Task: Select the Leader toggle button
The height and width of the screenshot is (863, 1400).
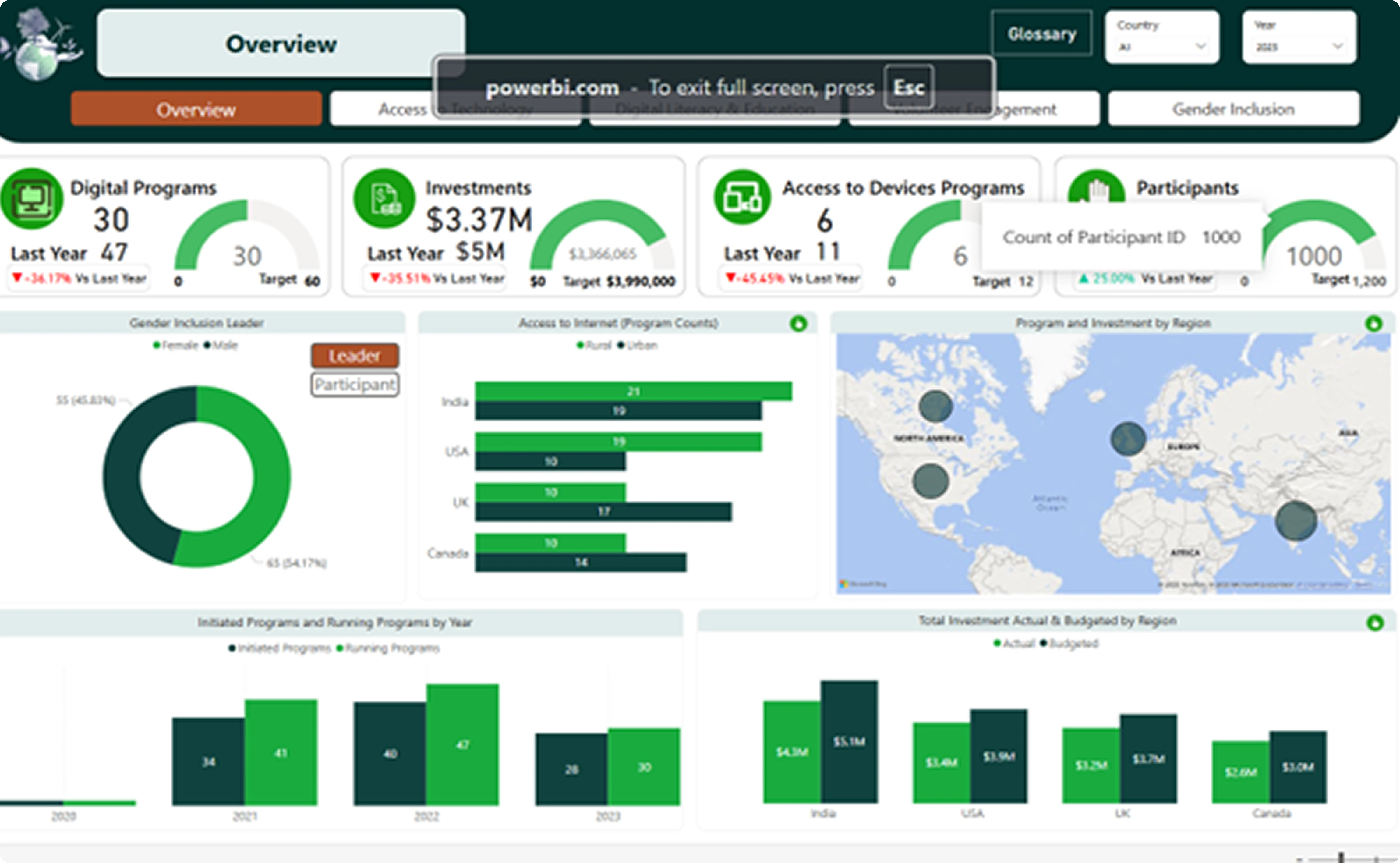Action: [354, 356]
